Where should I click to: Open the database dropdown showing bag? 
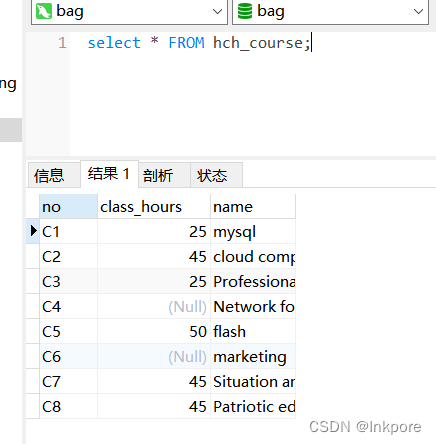pyautogui.click(x=330, y=12)
